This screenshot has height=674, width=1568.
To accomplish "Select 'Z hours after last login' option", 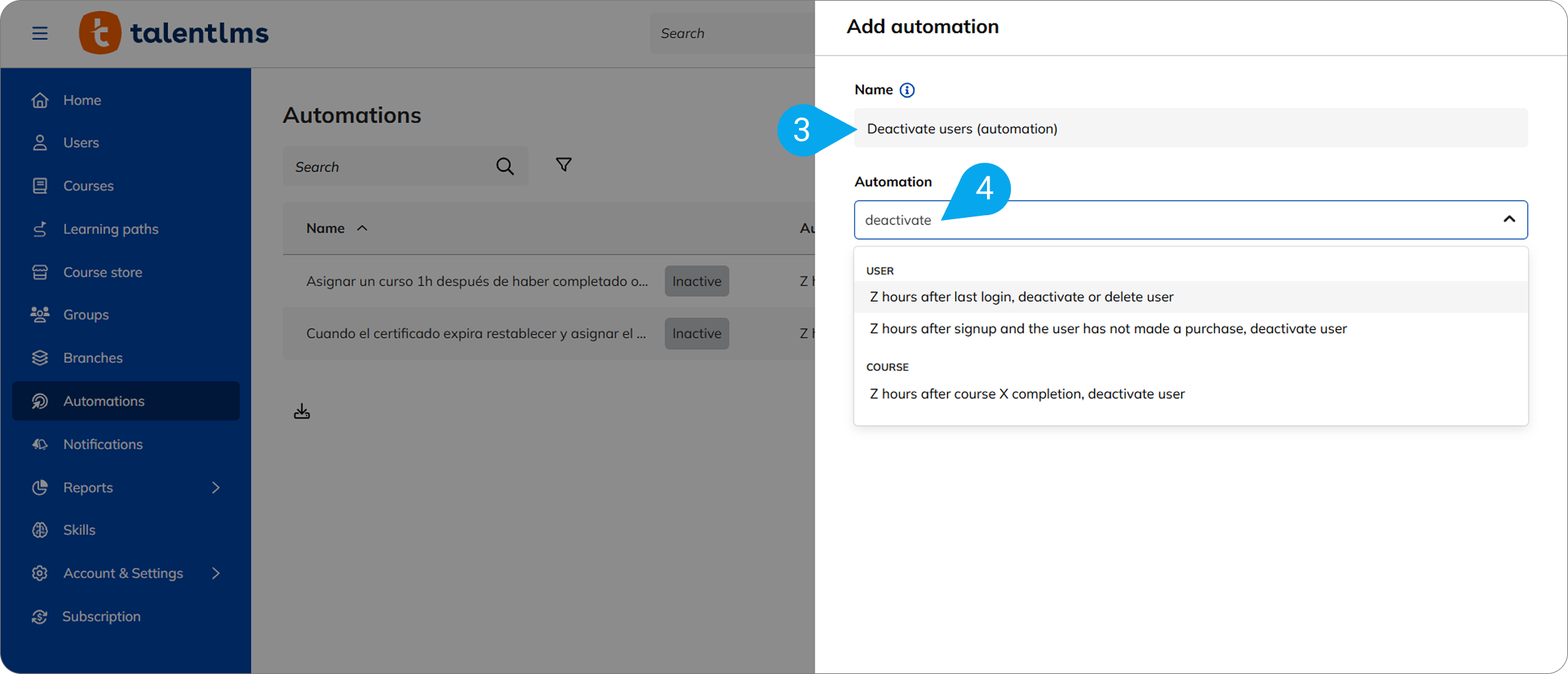I will (1021, 297).
